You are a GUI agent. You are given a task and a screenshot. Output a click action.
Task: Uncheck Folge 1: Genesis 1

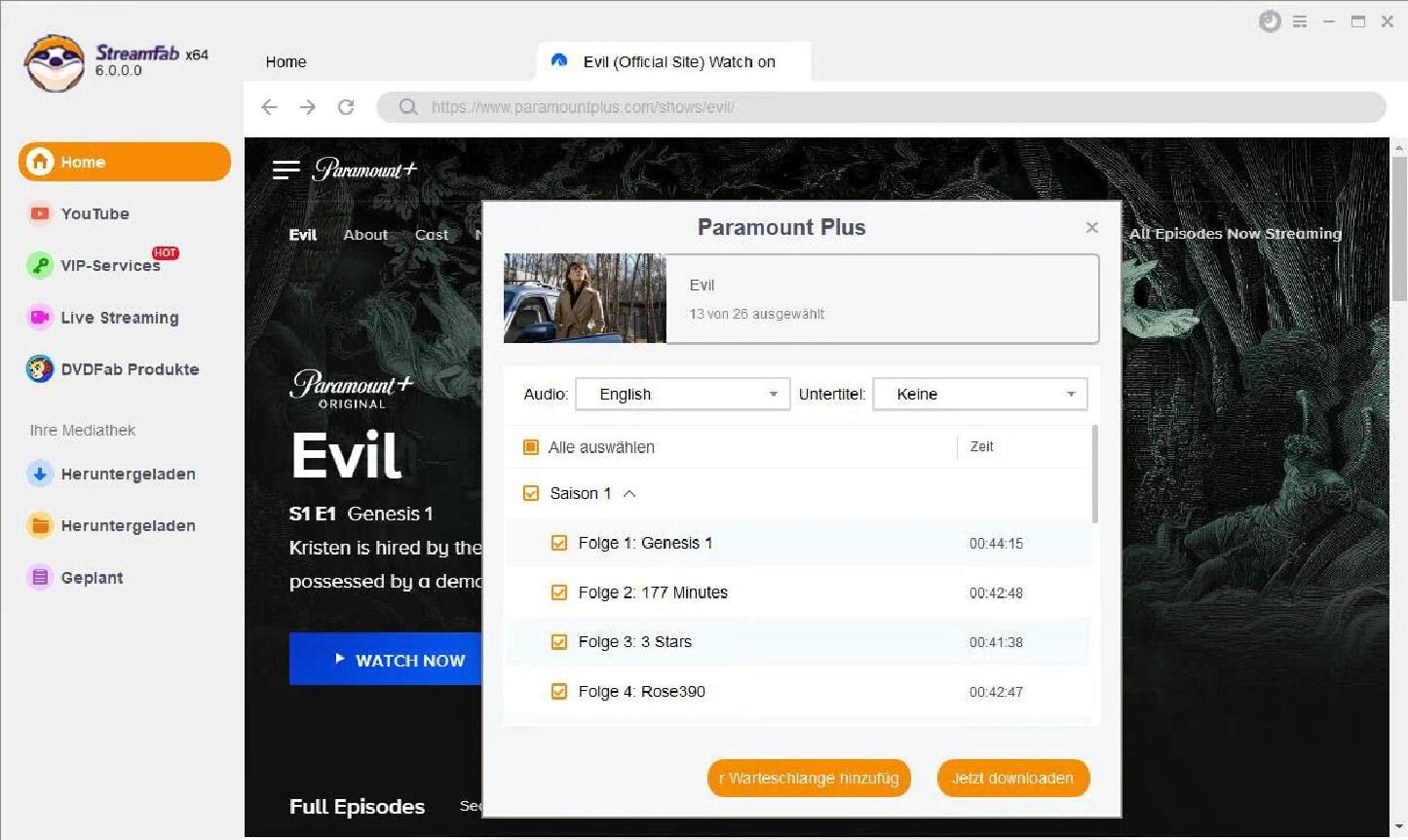tap(559, 543)
